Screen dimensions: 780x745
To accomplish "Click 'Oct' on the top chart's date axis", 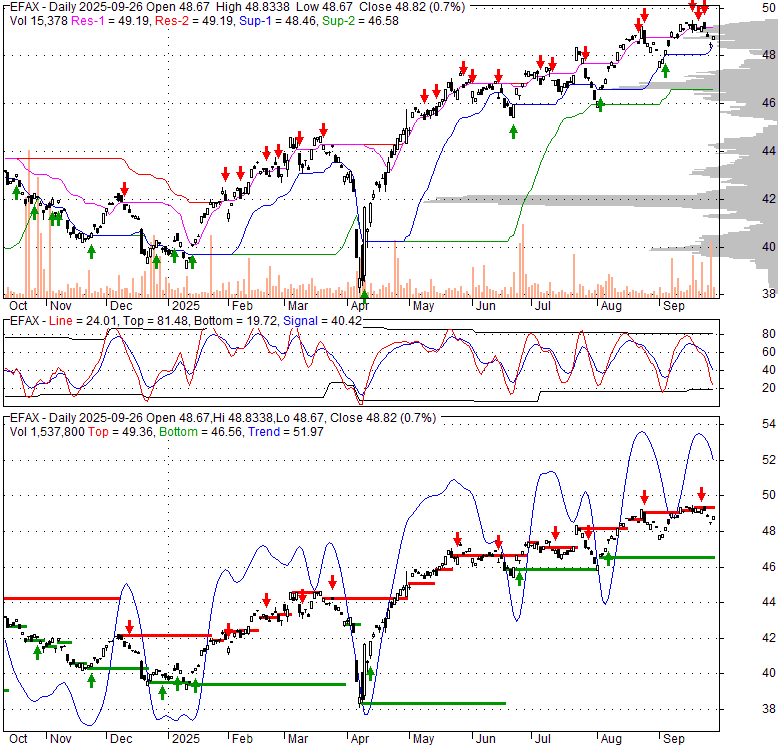I will 18,306.
